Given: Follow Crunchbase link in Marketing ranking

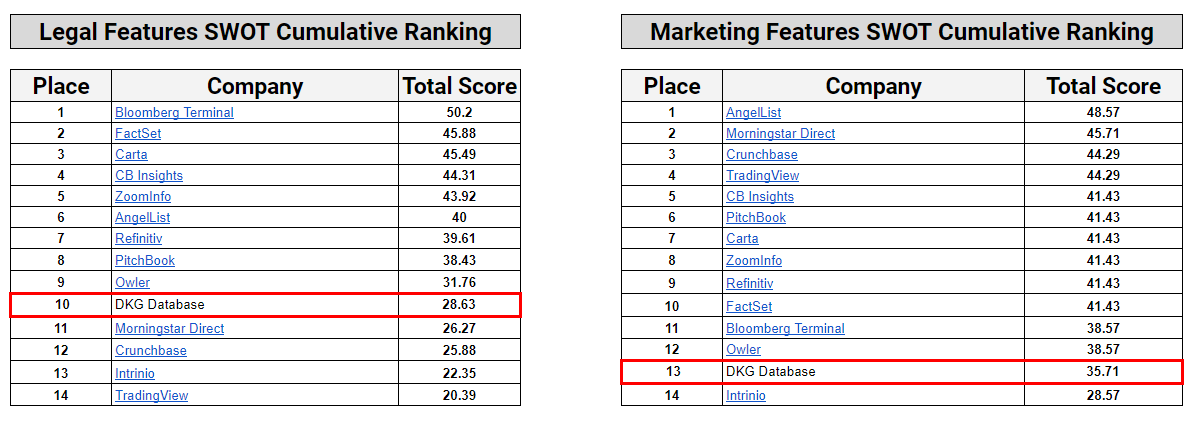Looking at the screenshot, I should point(761,155).
